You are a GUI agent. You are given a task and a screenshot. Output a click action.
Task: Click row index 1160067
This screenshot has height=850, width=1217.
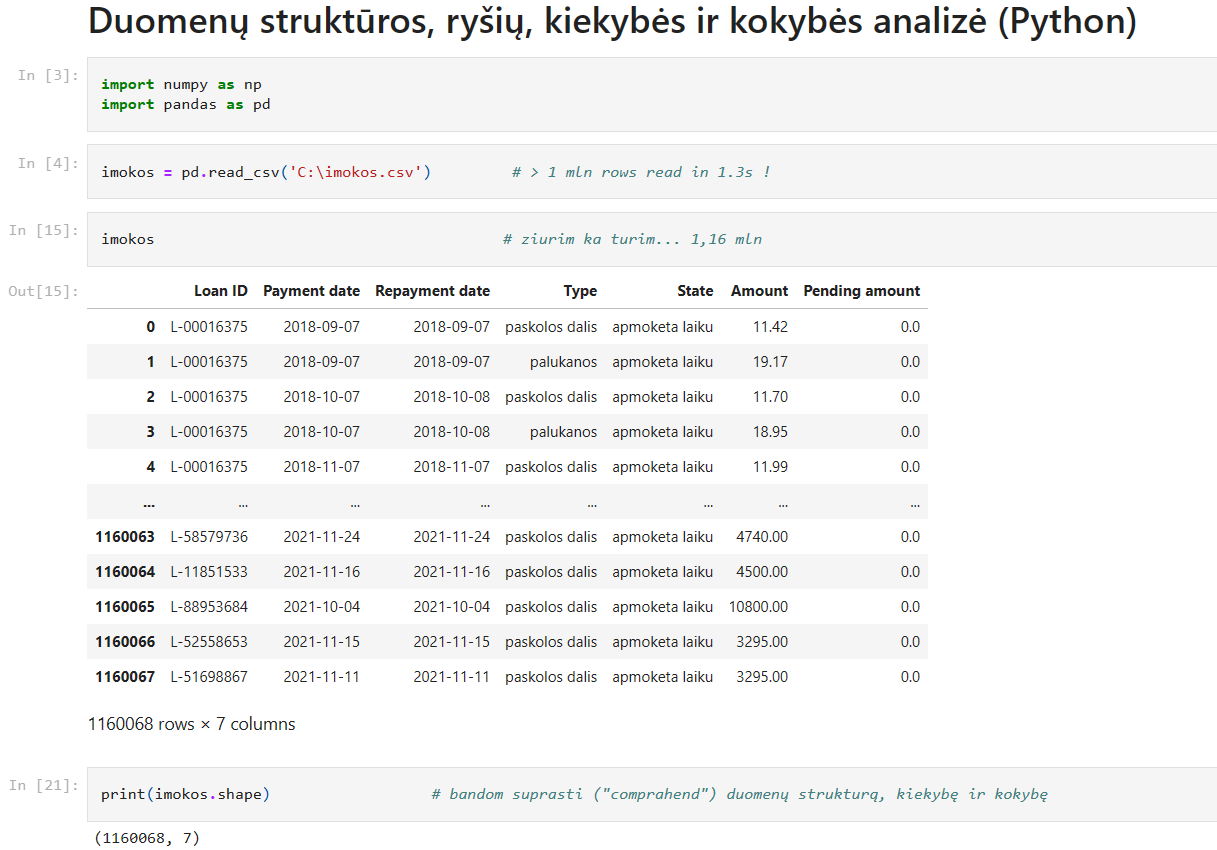coord(125,677)
